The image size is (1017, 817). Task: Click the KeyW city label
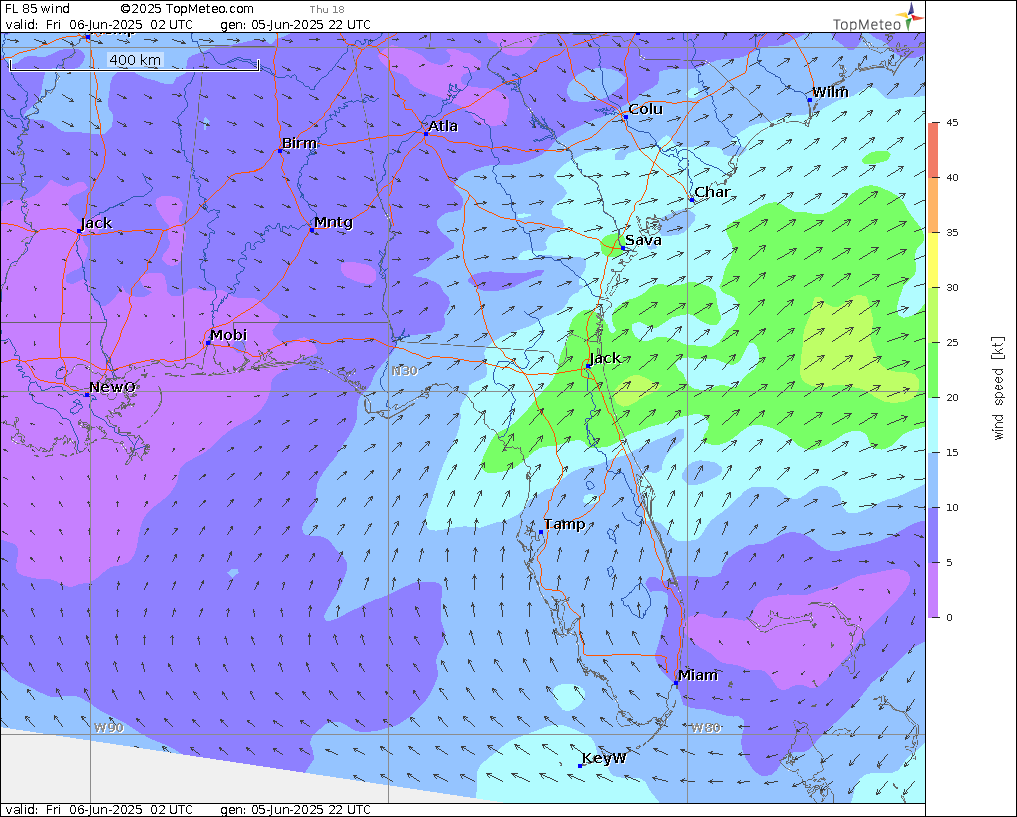tap(604, 759)
